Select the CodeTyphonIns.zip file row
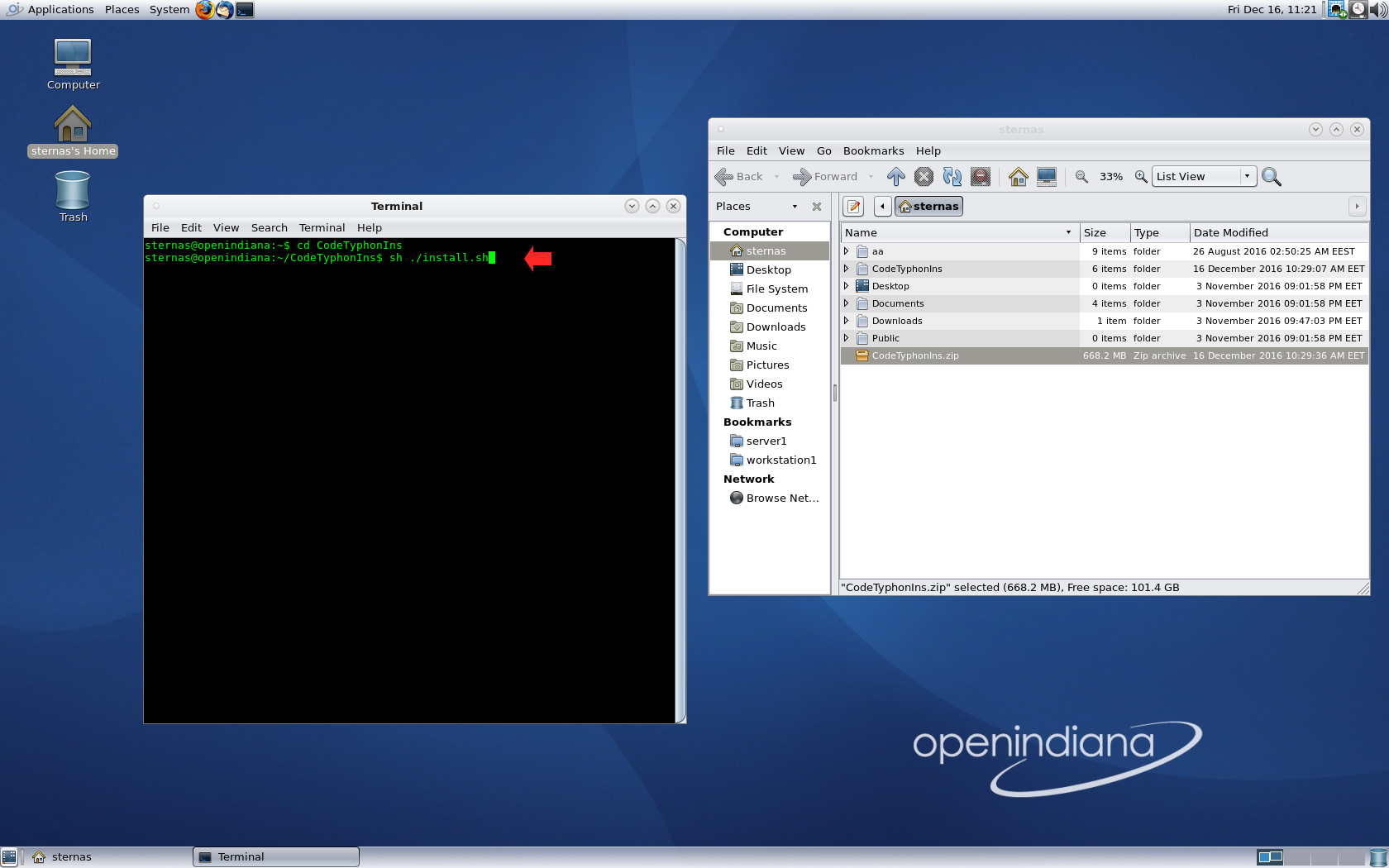Screen dimensions: 1389x868 pos(1104,355)
